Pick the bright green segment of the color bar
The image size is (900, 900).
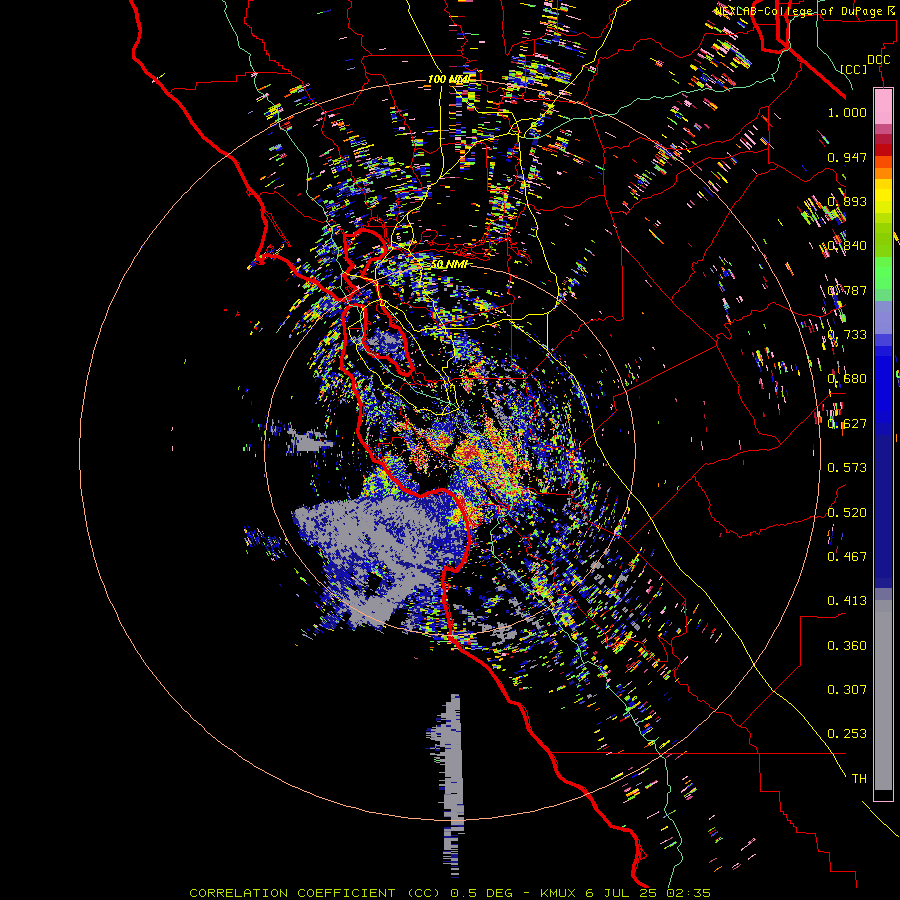[x=883, y=273]
